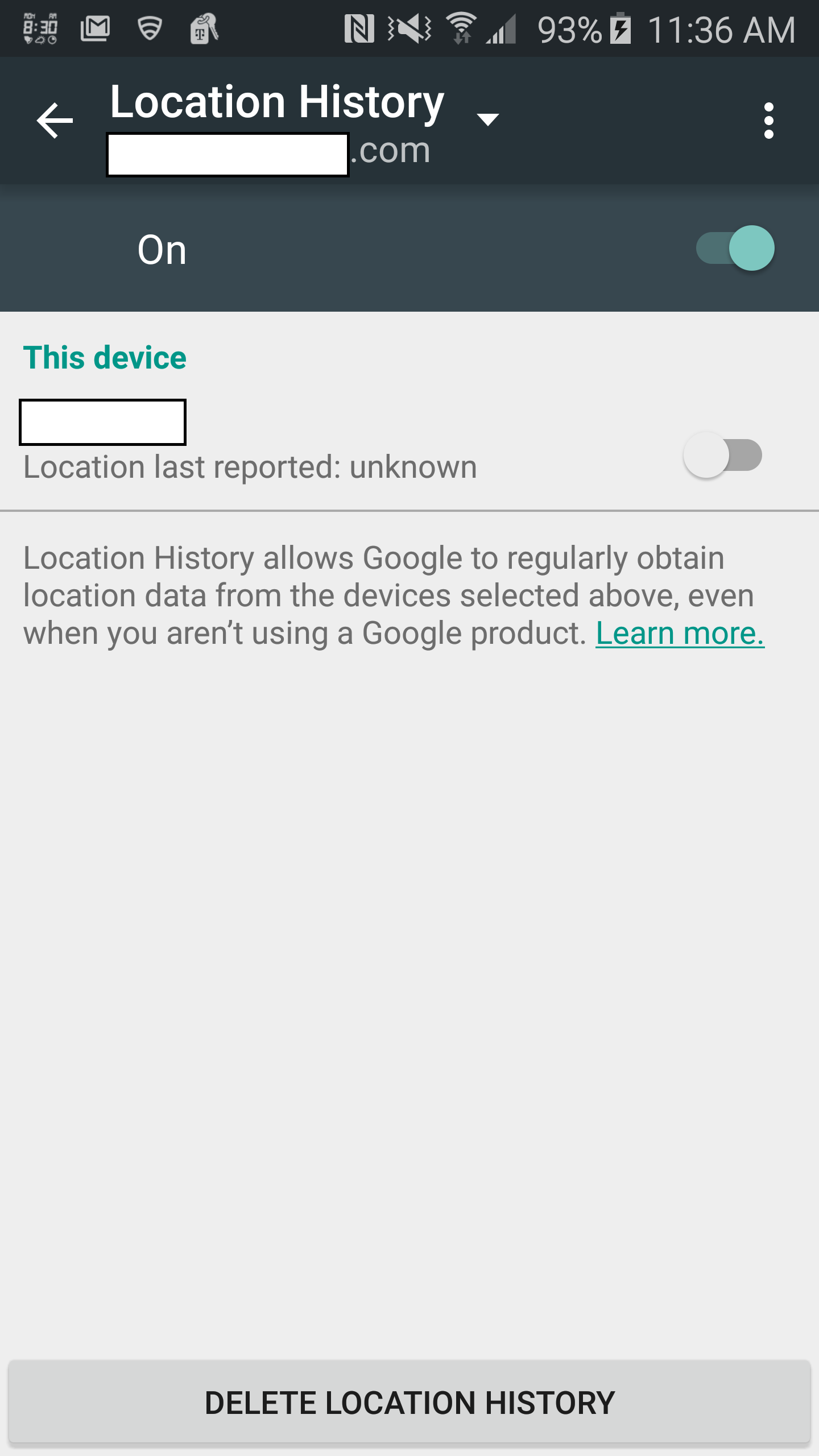
Task: Tap DELETE LOCATION HISTORY button
Action: tap(409, 1402)
